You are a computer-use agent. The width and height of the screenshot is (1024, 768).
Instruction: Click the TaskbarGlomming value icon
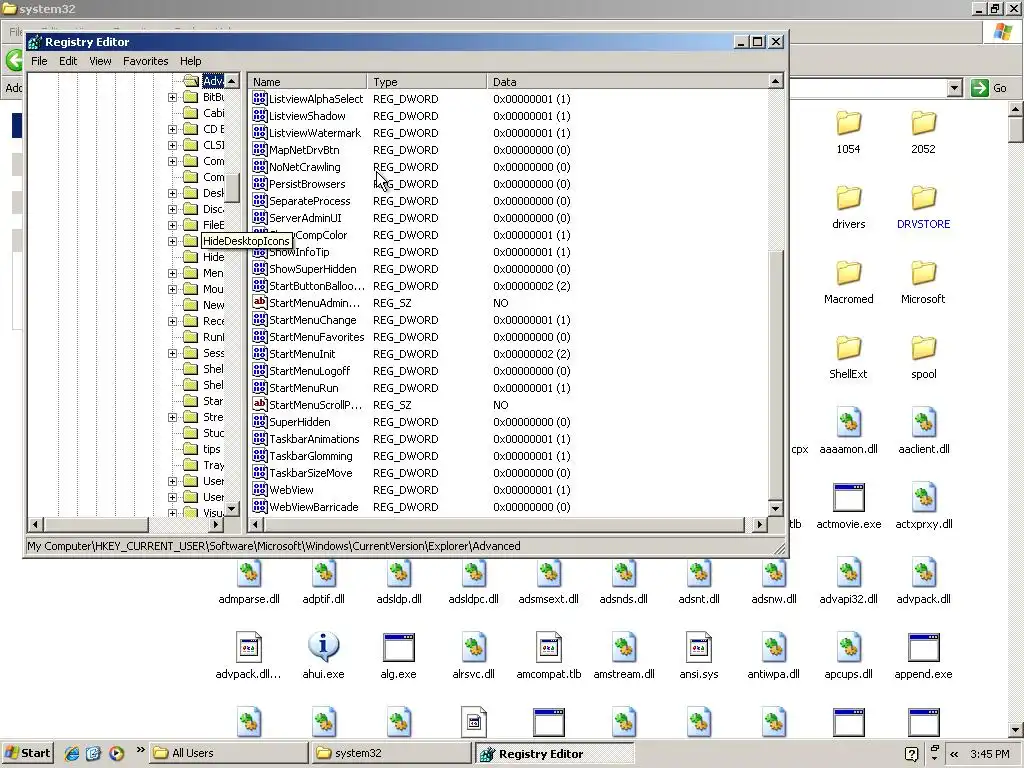[x=259, y=455]
